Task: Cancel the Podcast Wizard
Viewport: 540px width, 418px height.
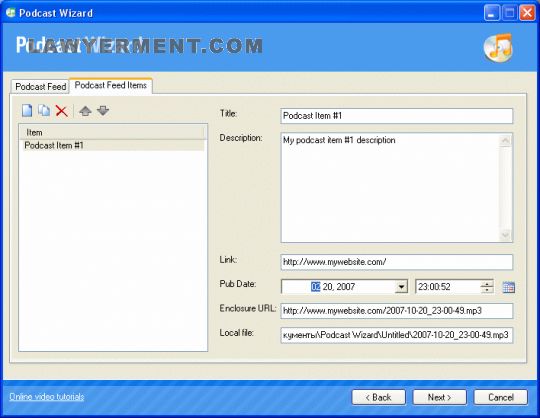Action: (x=501, y=397)
